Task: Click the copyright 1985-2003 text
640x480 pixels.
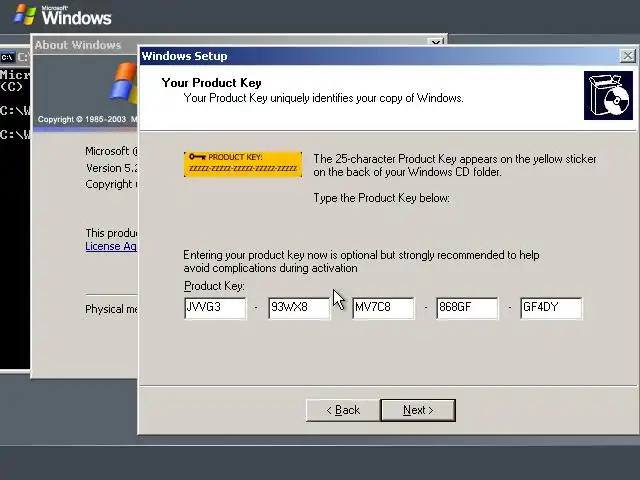Action: pos(87,119)
